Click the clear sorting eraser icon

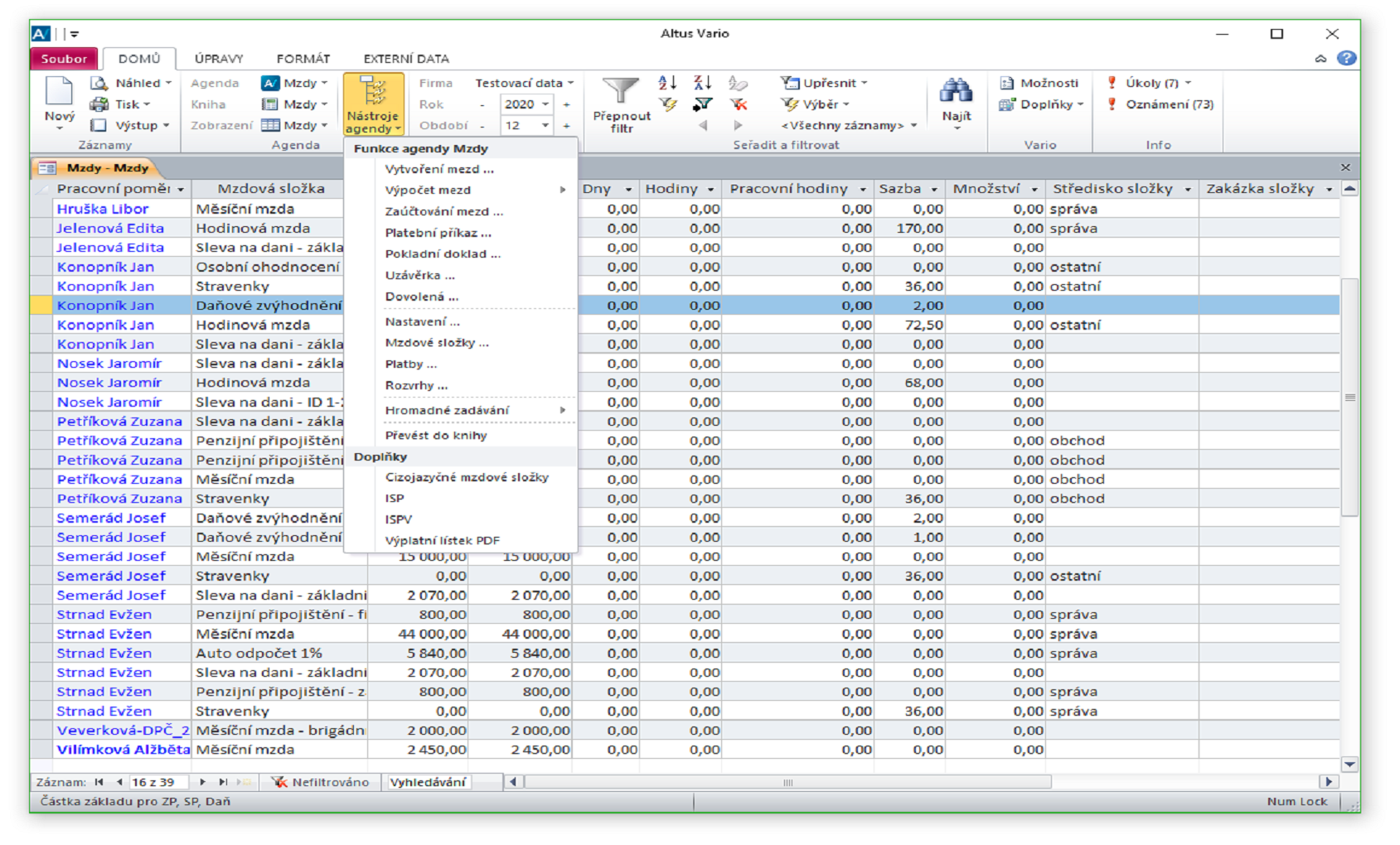[x=738, y=83]
